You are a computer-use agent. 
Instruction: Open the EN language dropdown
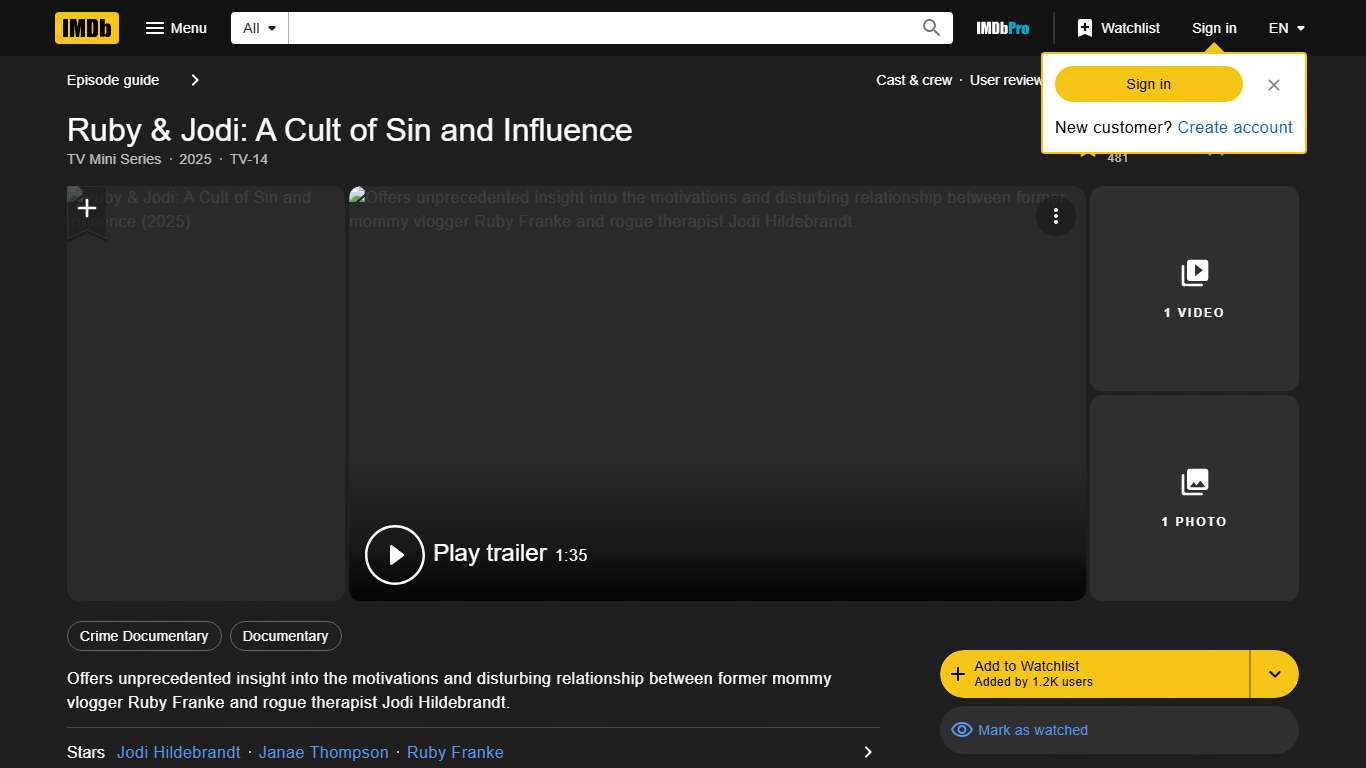tap(1286, 28)
